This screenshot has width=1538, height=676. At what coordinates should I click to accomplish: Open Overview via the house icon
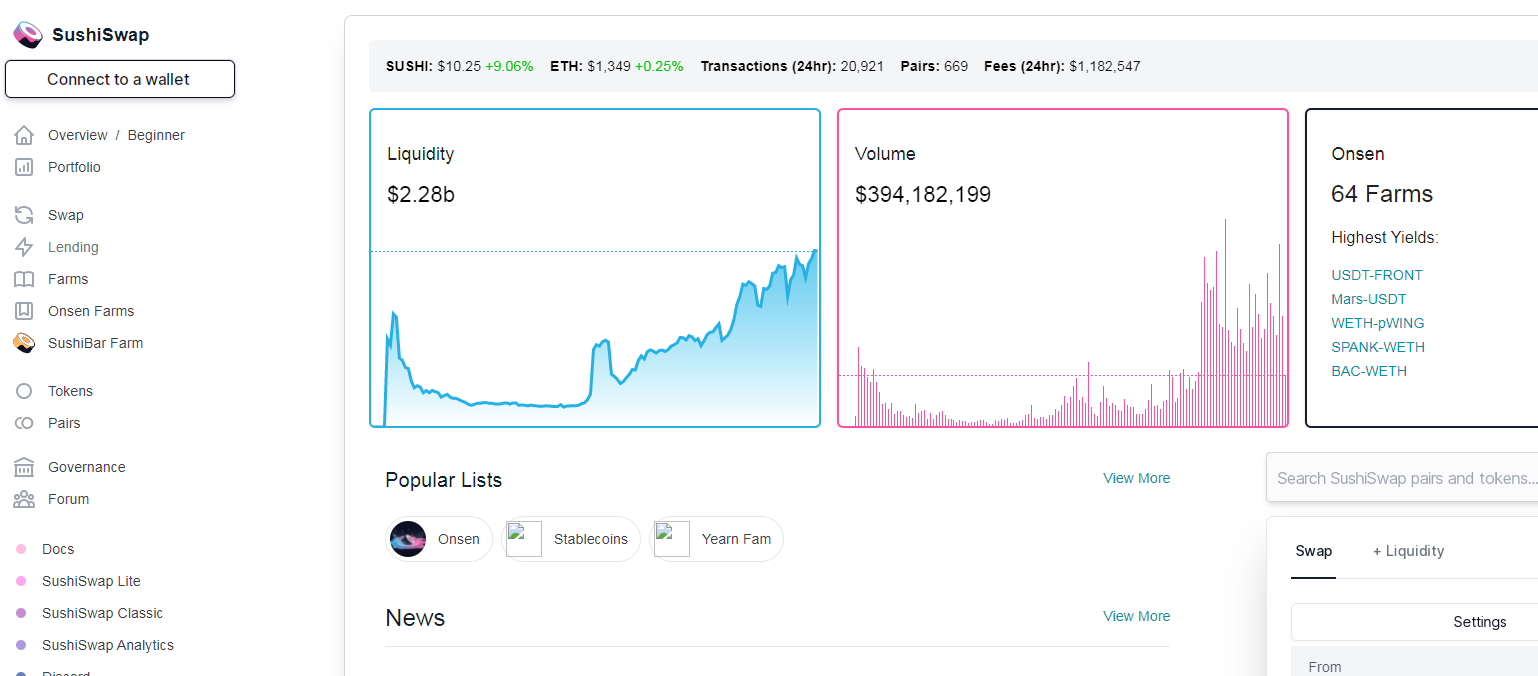[24, 135]
